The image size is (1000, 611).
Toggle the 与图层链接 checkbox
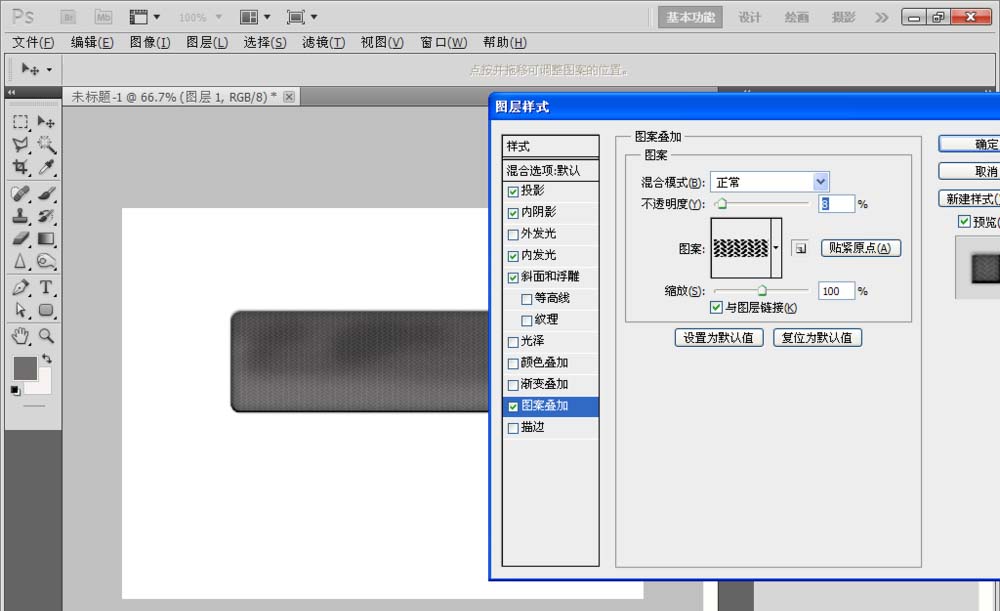716,307
